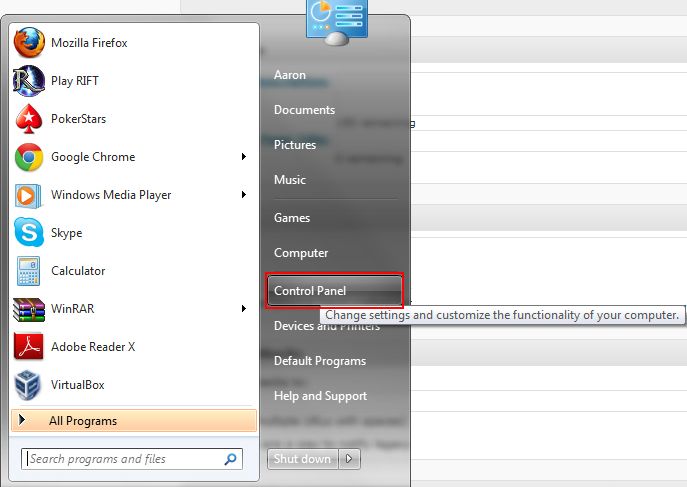Focus the Search programs and files box
The image size is (687, 487).
131,459
